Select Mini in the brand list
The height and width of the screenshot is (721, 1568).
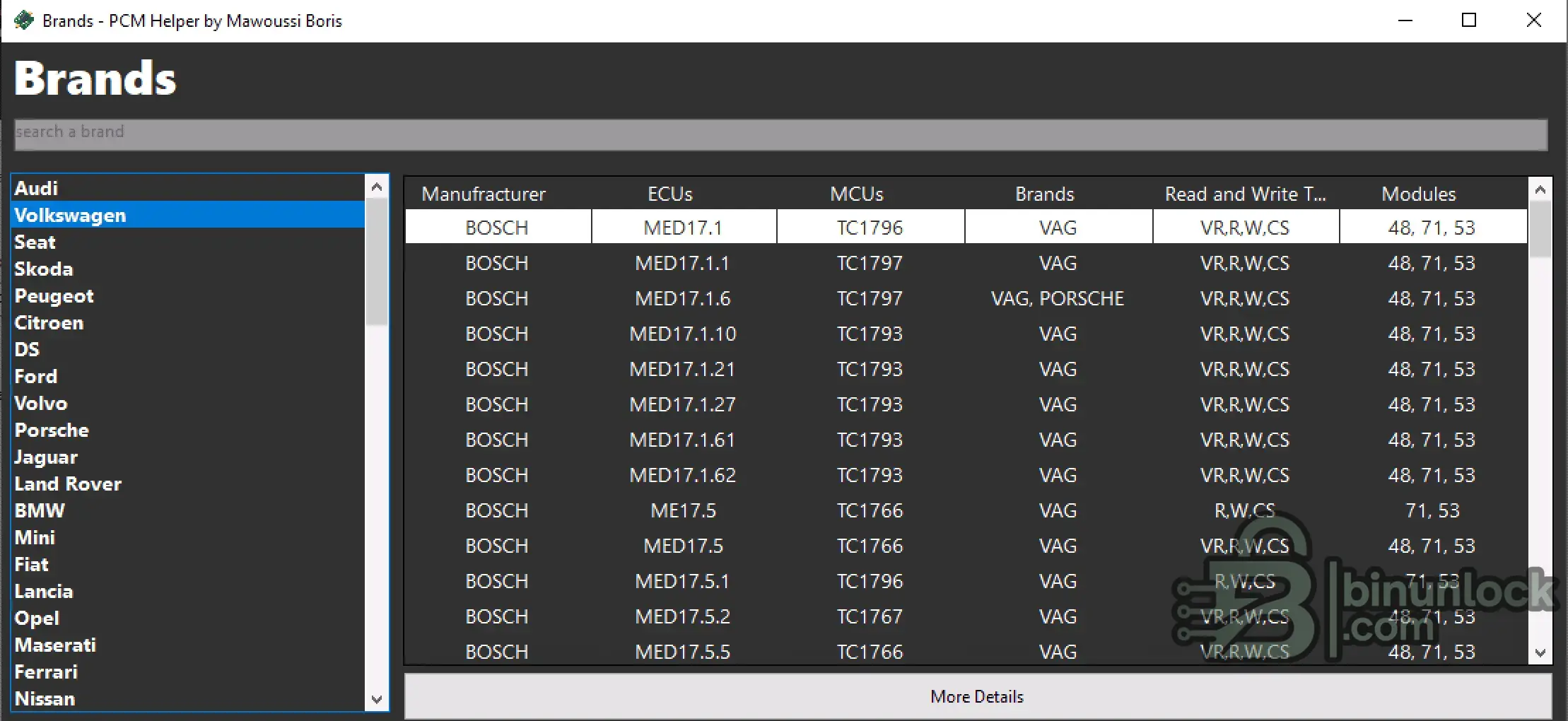pyautogui.click(x=188, y=538)
